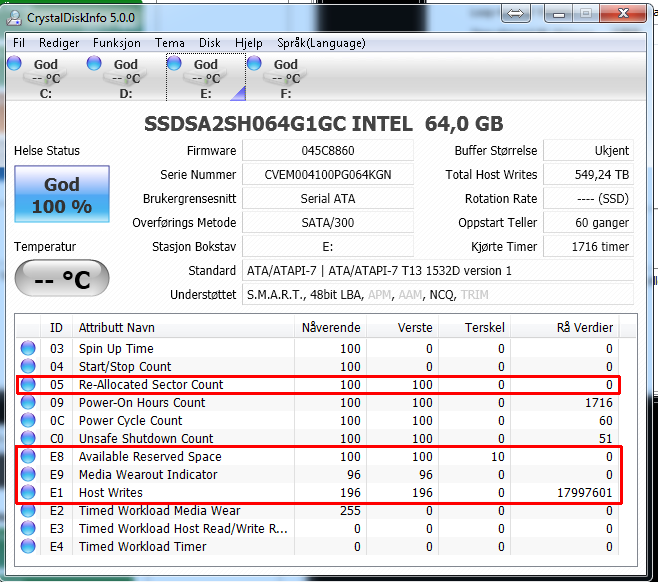Click status orb for Timed Workload Timer
This screenshot has height=582, width=658.
(x=28, y=546)
